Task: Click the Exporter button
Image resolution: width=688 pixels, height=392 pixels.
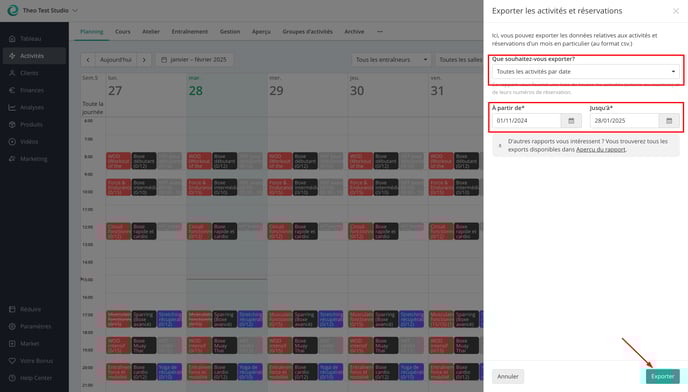Action: pos(662,376)
